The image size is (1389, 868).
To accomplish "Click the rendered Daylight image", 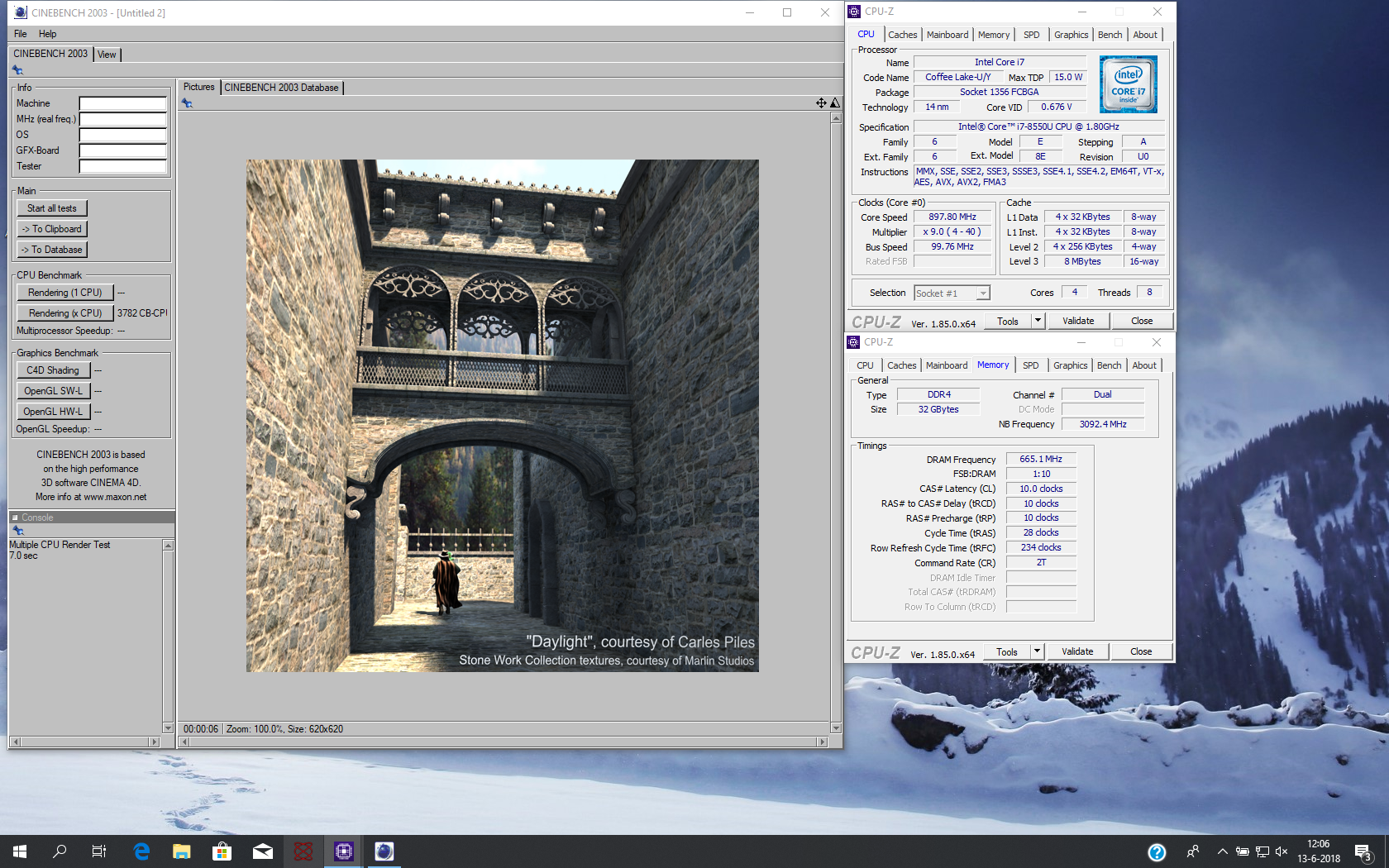I will click(502, 415).
